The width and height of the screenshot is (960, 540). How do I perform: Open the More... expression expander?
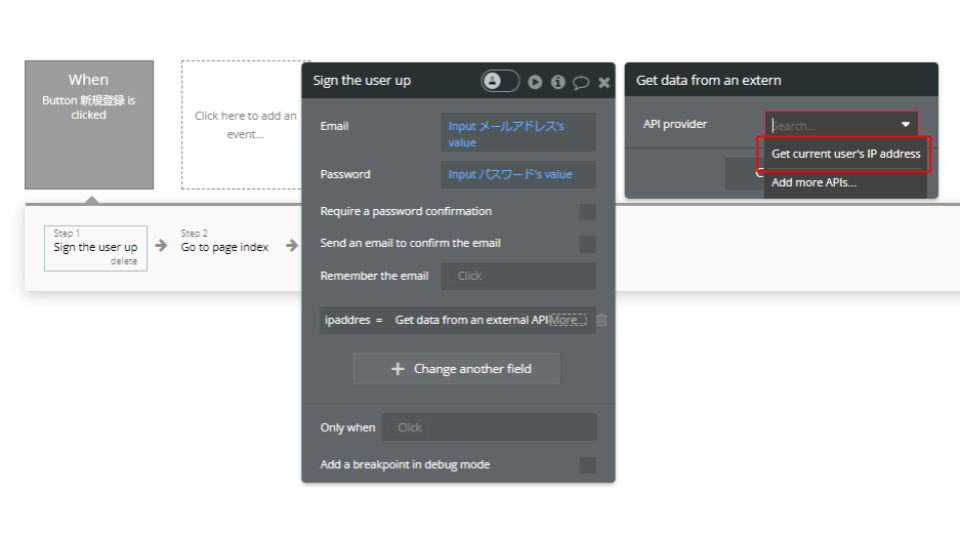click(x=568, y=320)
